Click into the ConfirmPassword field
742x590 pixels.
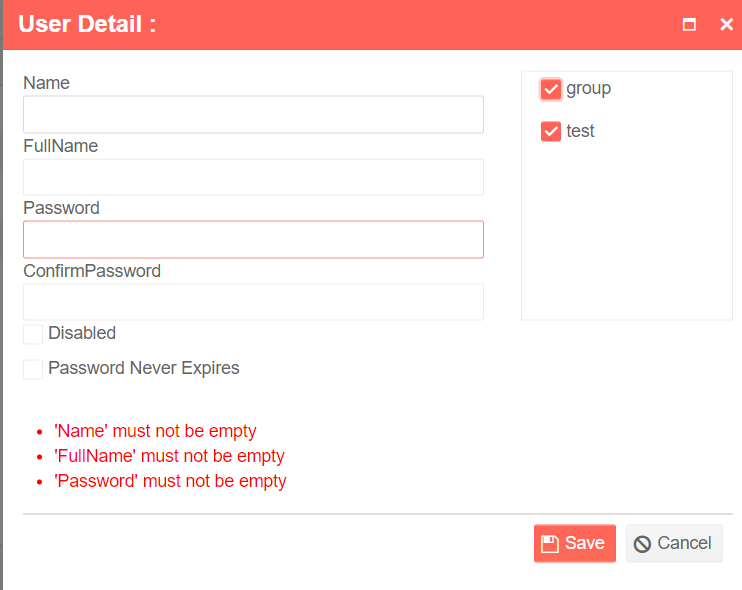[253, 302]
